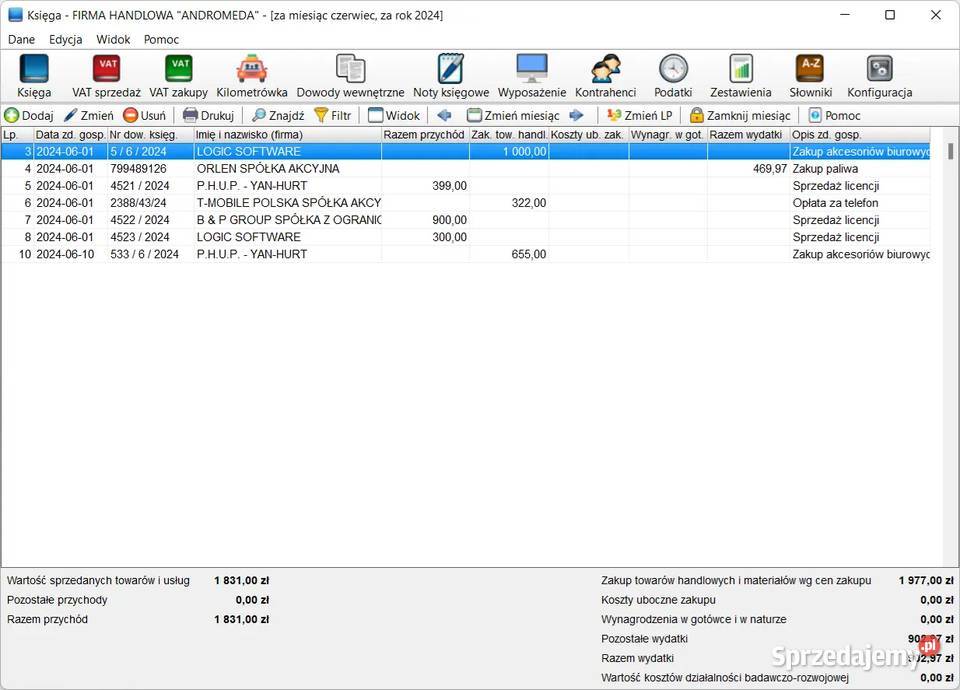The image size is (960, 690).
Task: Open Noty księgowe
Action: 451,75
